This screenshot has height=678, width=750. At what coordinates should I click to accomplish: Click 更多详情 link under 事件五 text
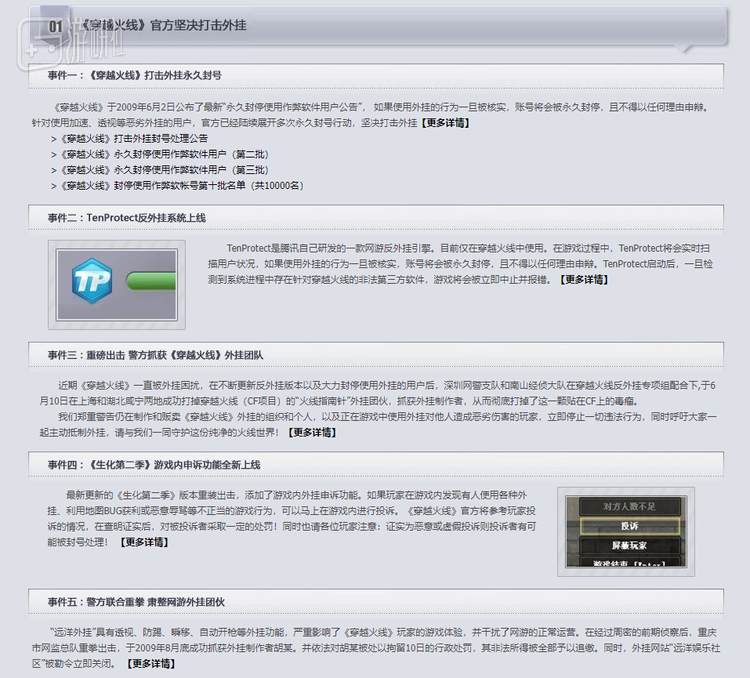pos(151,664)
